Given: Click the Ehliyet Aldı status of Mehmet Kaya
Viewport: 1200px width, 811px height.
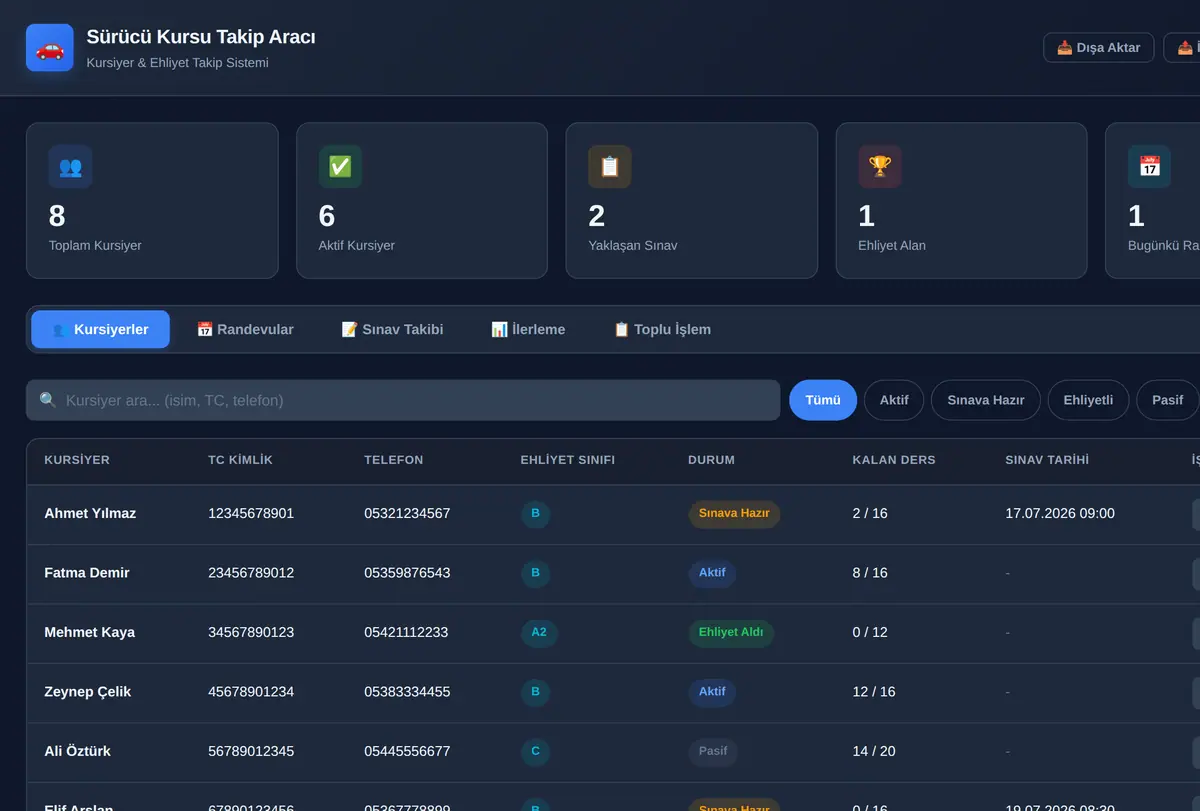Looking at the screenshot, I should coord(731,633).
